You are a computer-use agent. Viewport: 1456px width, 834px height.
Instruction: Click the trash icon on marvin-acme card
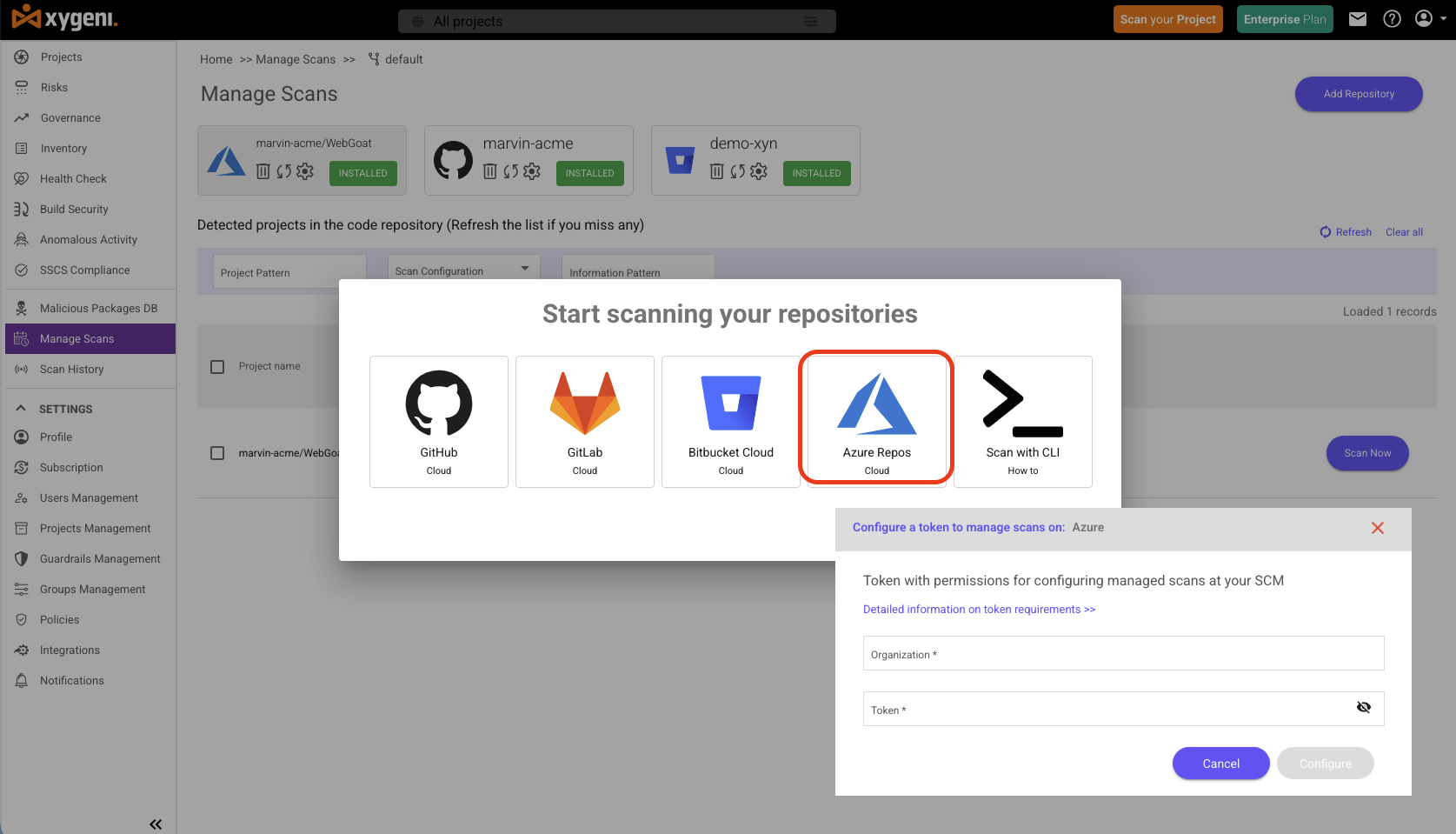tap(490, 171)
